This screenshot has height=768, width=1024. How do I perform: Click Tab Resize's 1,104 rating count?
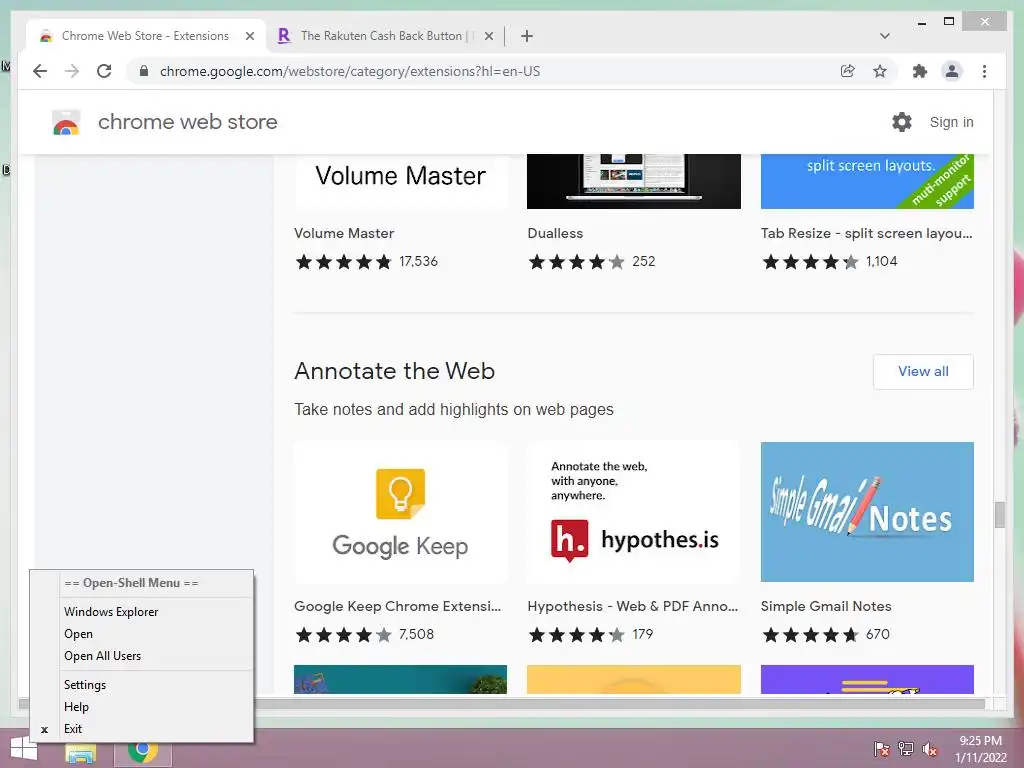pyautogui.click(x=882, y=261)
